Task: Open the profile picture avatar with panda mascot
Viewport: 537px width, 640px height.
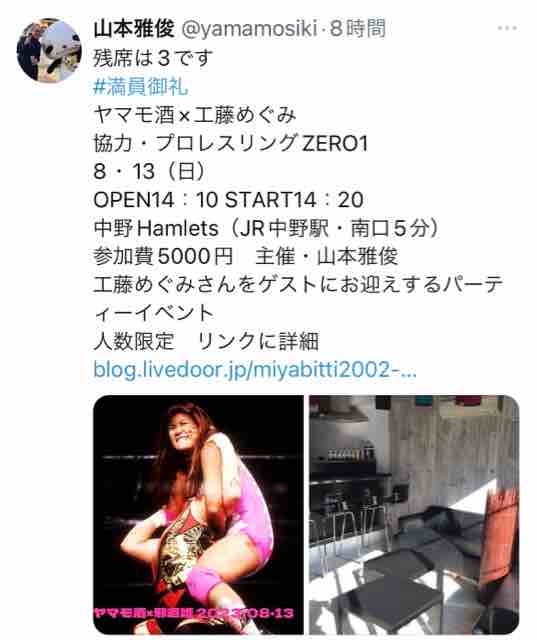Action: click(x=49, y=51)
